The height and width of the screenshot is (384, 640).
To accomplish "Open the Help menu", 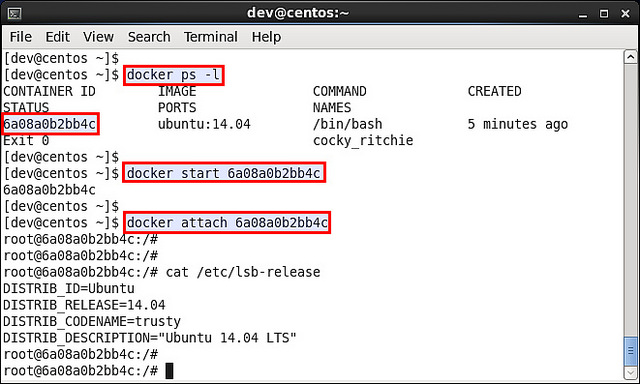I will coord(266,37).
